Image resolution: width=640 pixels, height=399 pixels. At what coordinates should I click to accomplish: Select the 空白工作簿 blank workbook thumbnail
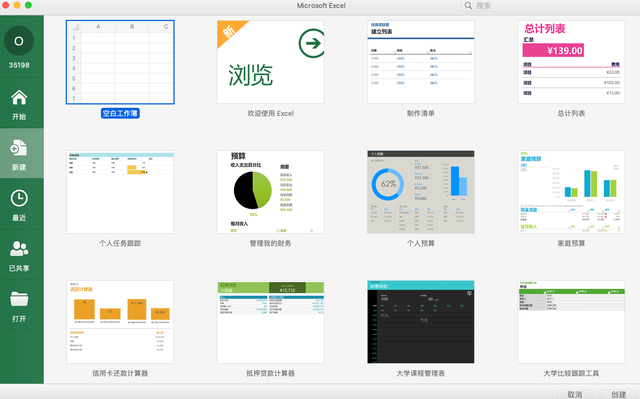(120, 62)
